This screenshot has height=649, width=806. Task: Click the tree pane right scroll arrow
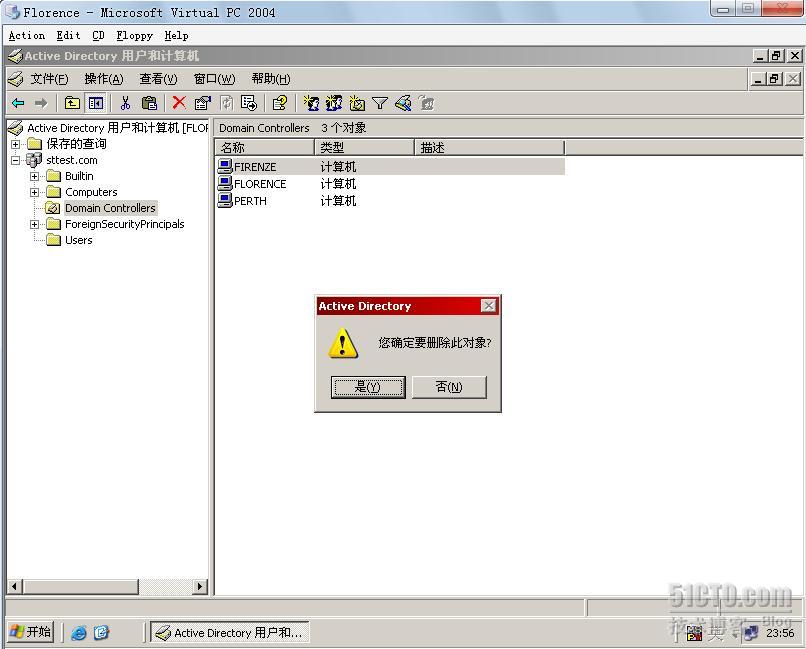pyautogui.click(x=199, y=586)
